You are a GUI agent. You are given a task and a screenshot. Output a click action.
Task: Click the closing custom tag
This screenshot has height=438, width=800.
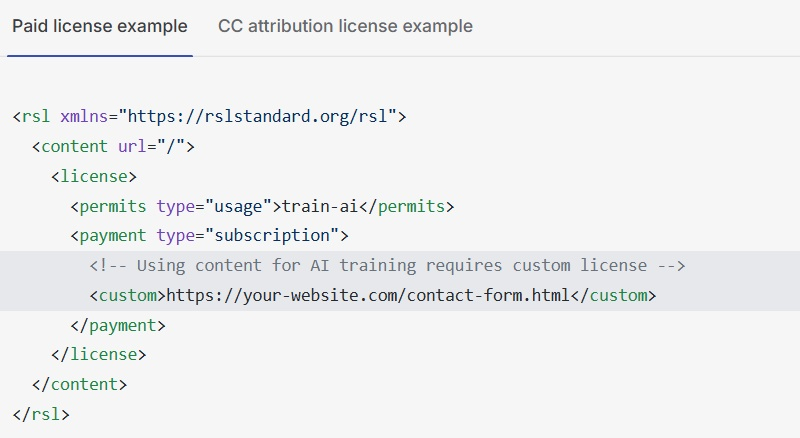click(x=613, y=296)
